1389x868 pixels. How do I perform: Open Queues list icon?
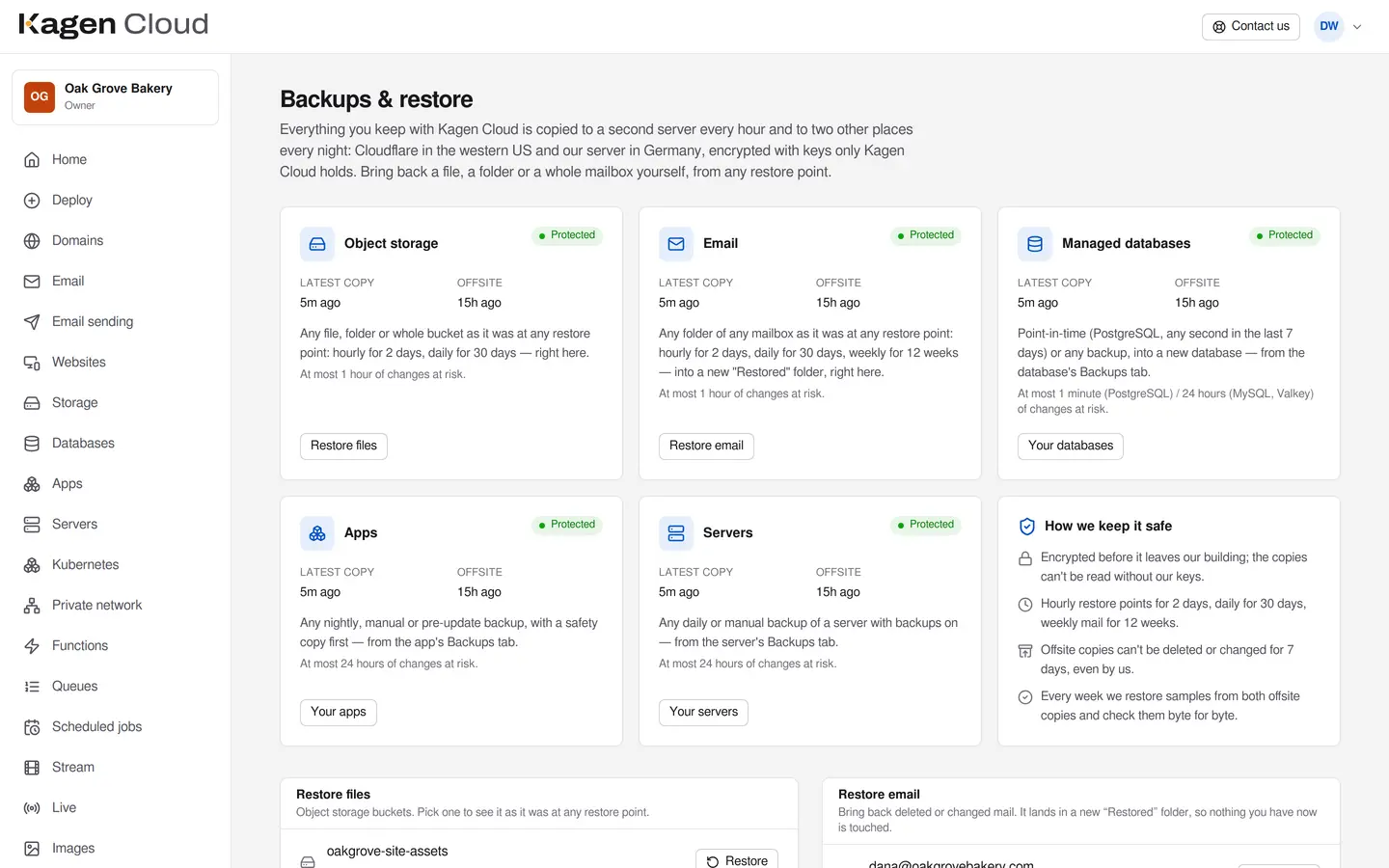32,687
